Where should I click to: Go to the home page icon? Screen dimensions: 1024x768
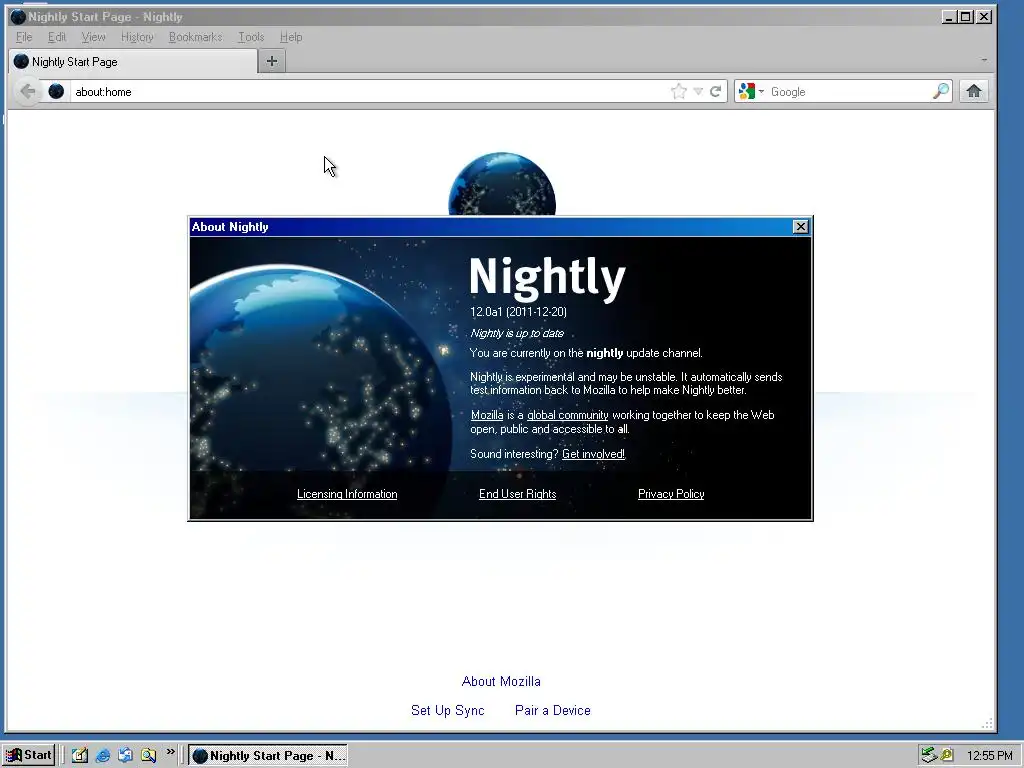[x=974, y=91]
